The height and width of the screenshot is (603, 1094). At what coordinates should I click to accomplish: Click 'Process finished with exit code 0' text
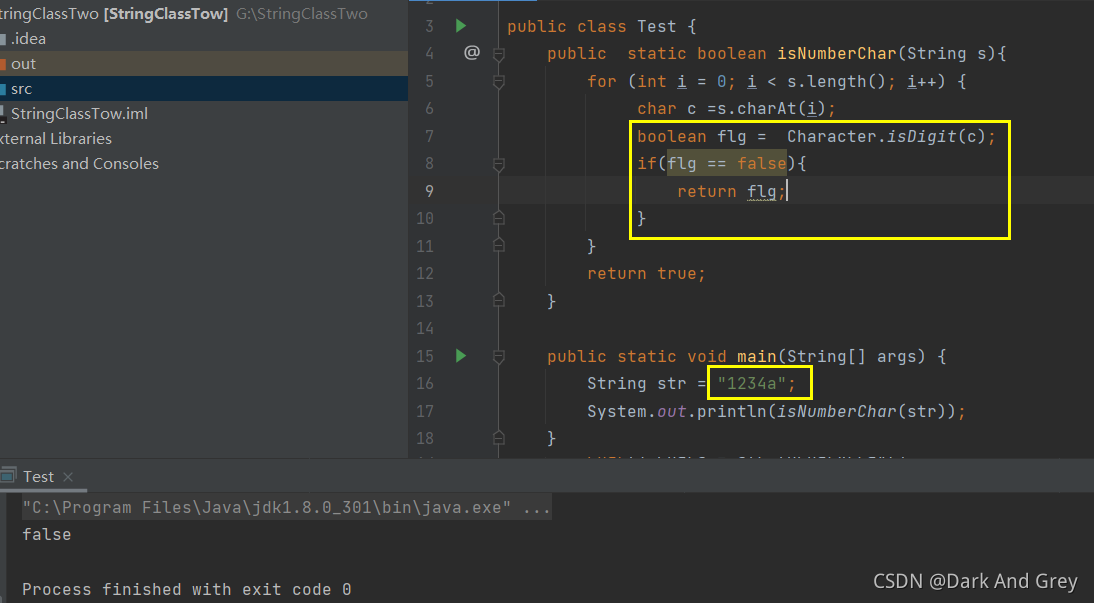186,590
